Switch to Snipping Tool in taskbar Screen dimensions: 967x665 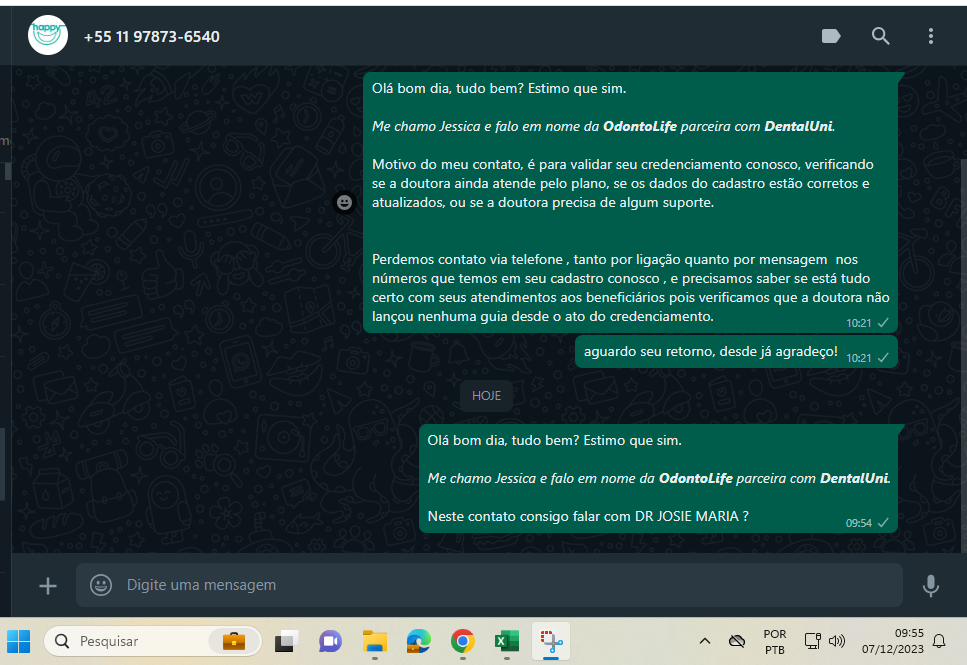tap(551, 642)
